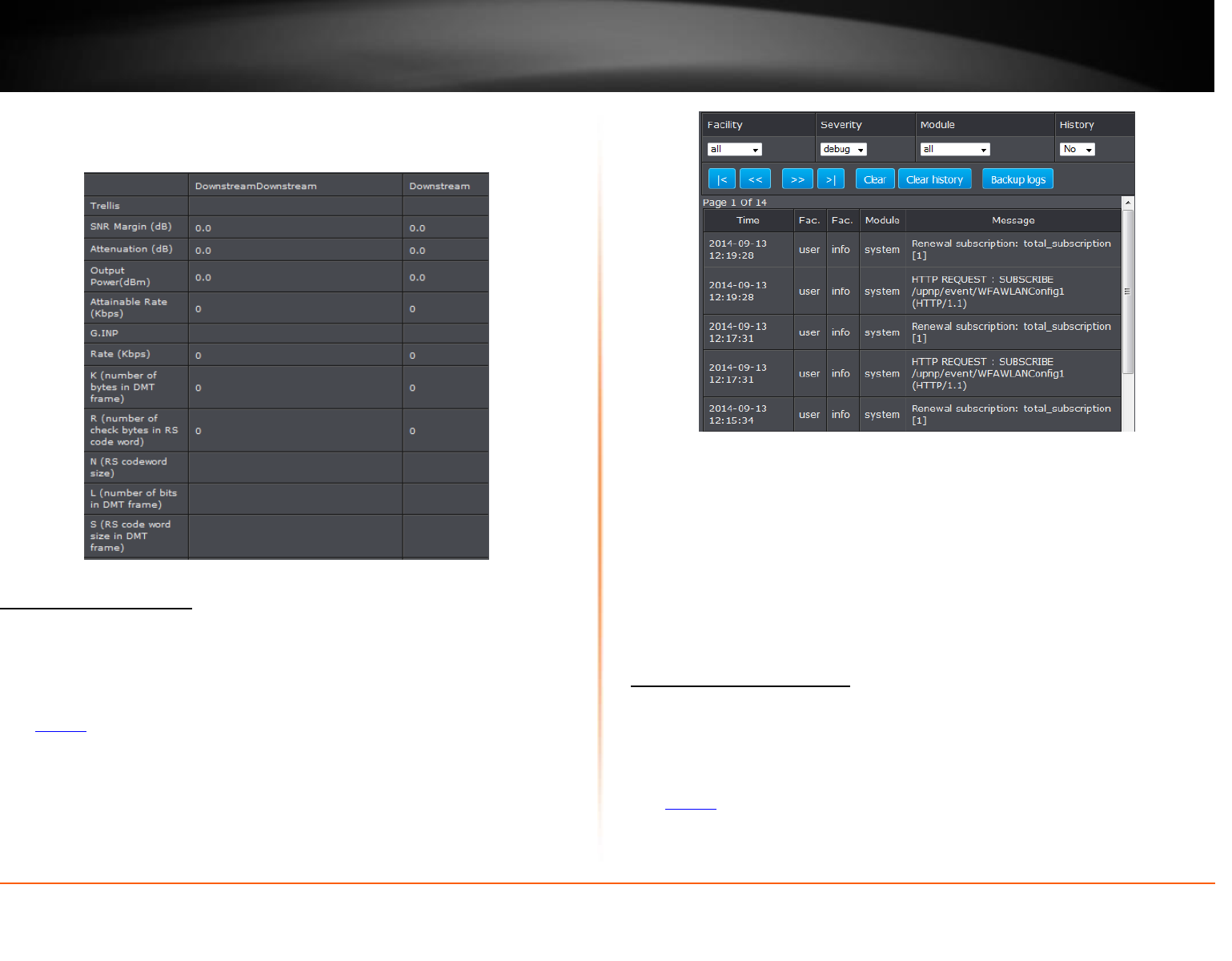
Task: Click the 'K (number of bytes in DMT frame)' label
Action: (x=123, y=387)
